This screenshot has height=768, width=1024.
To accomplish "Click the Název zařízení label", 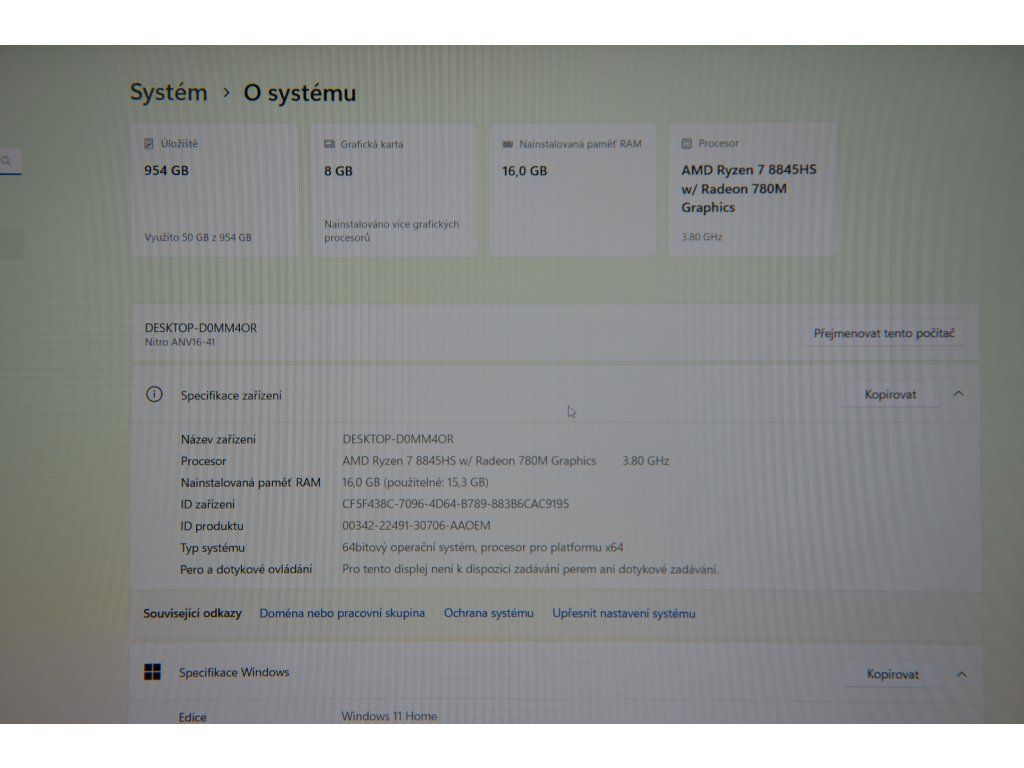I will coord(218,440).
